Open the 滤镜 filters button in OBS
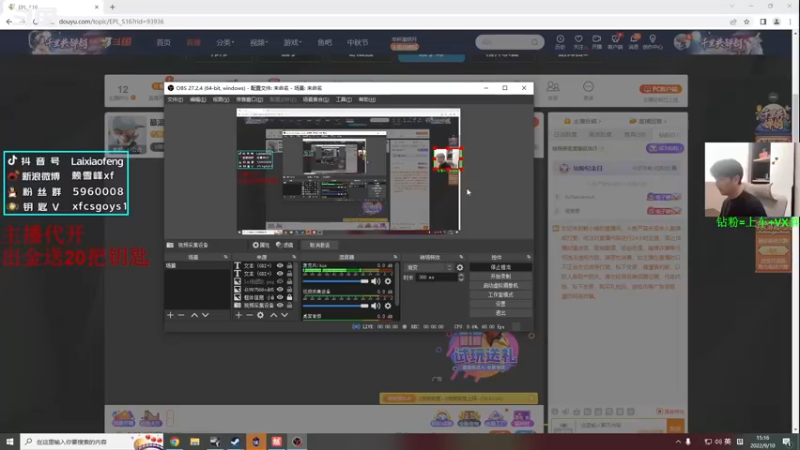The width and height of the screenshot is (800, 450). 285,245
